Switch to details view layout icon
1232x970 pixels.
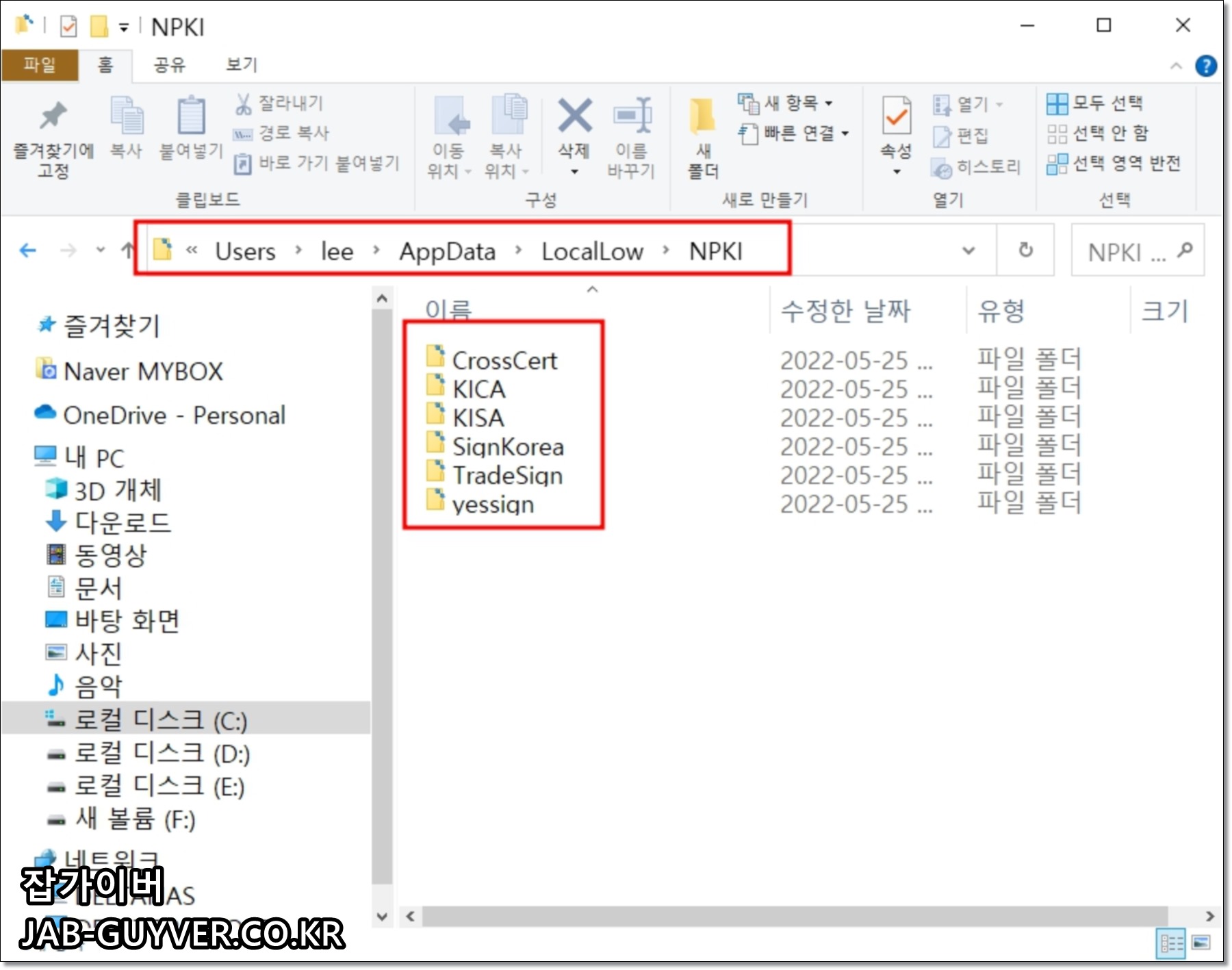pyautogui.click(x=1170, y=944)
